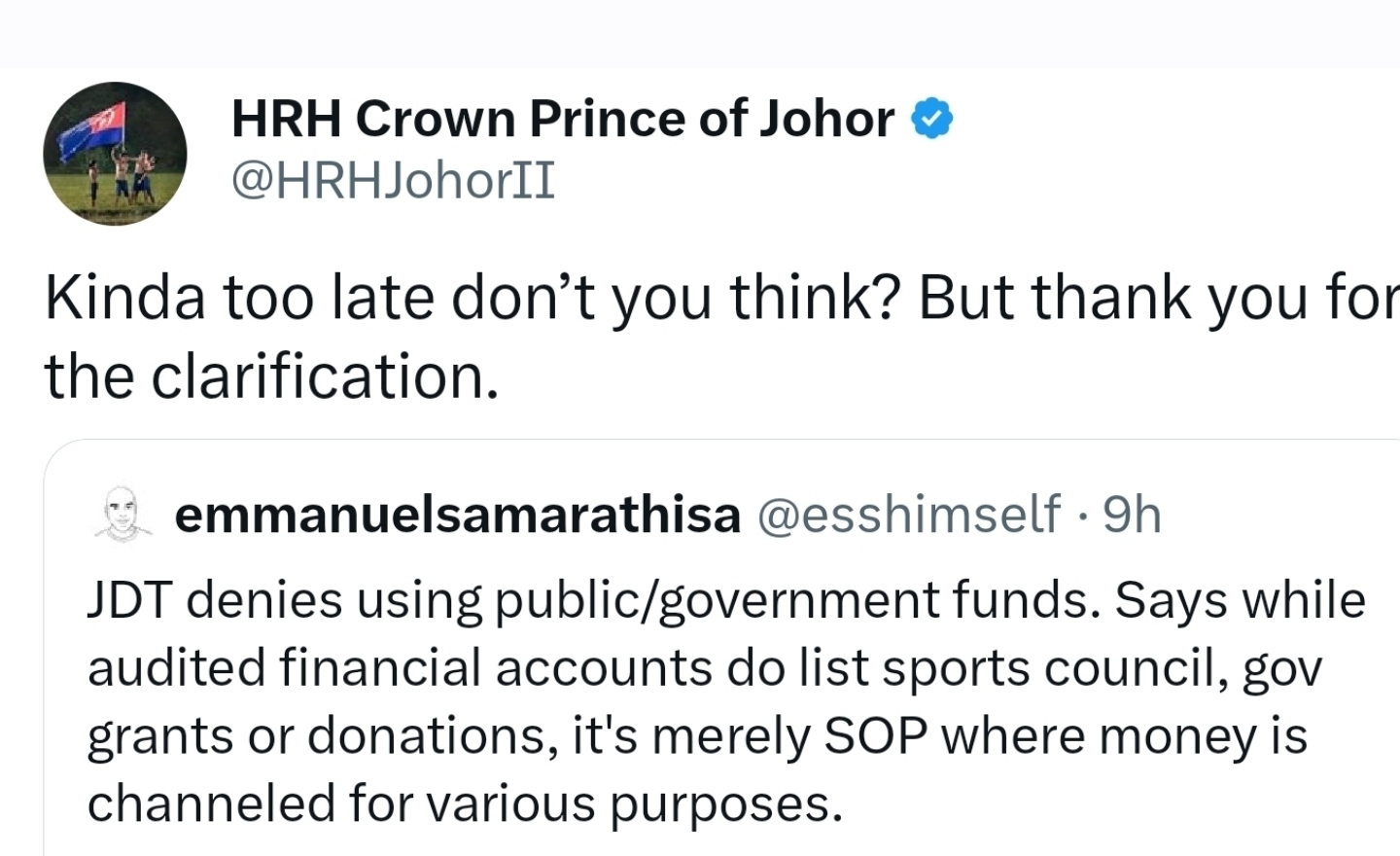The height and width of the screenshot is (856, 1400).
Task: Open the "HRH Crown Prince of Johor" display name
Action: [x=562, y=120]
